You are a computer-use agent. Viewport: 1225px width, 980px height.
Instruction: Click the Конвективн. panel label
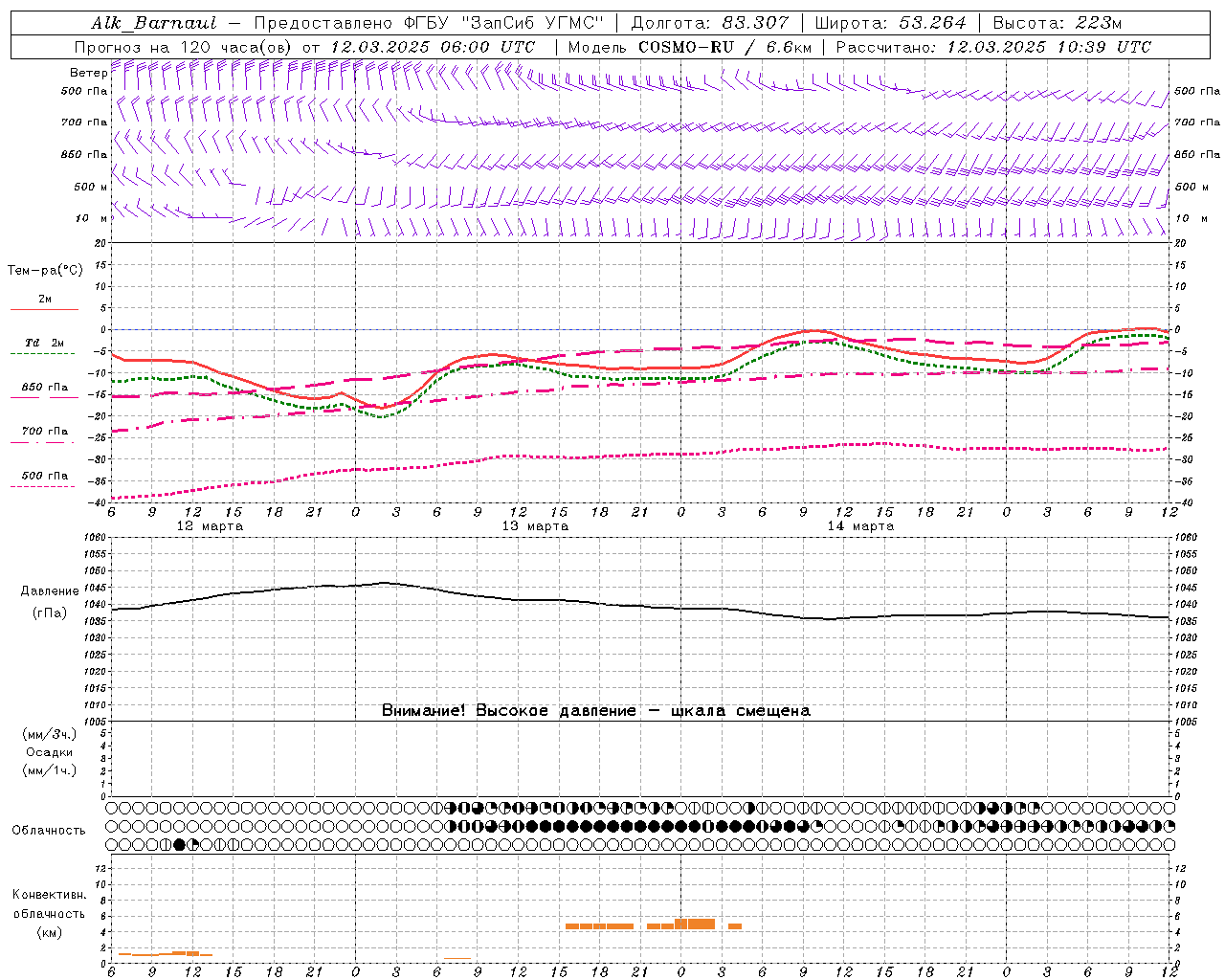50,895
